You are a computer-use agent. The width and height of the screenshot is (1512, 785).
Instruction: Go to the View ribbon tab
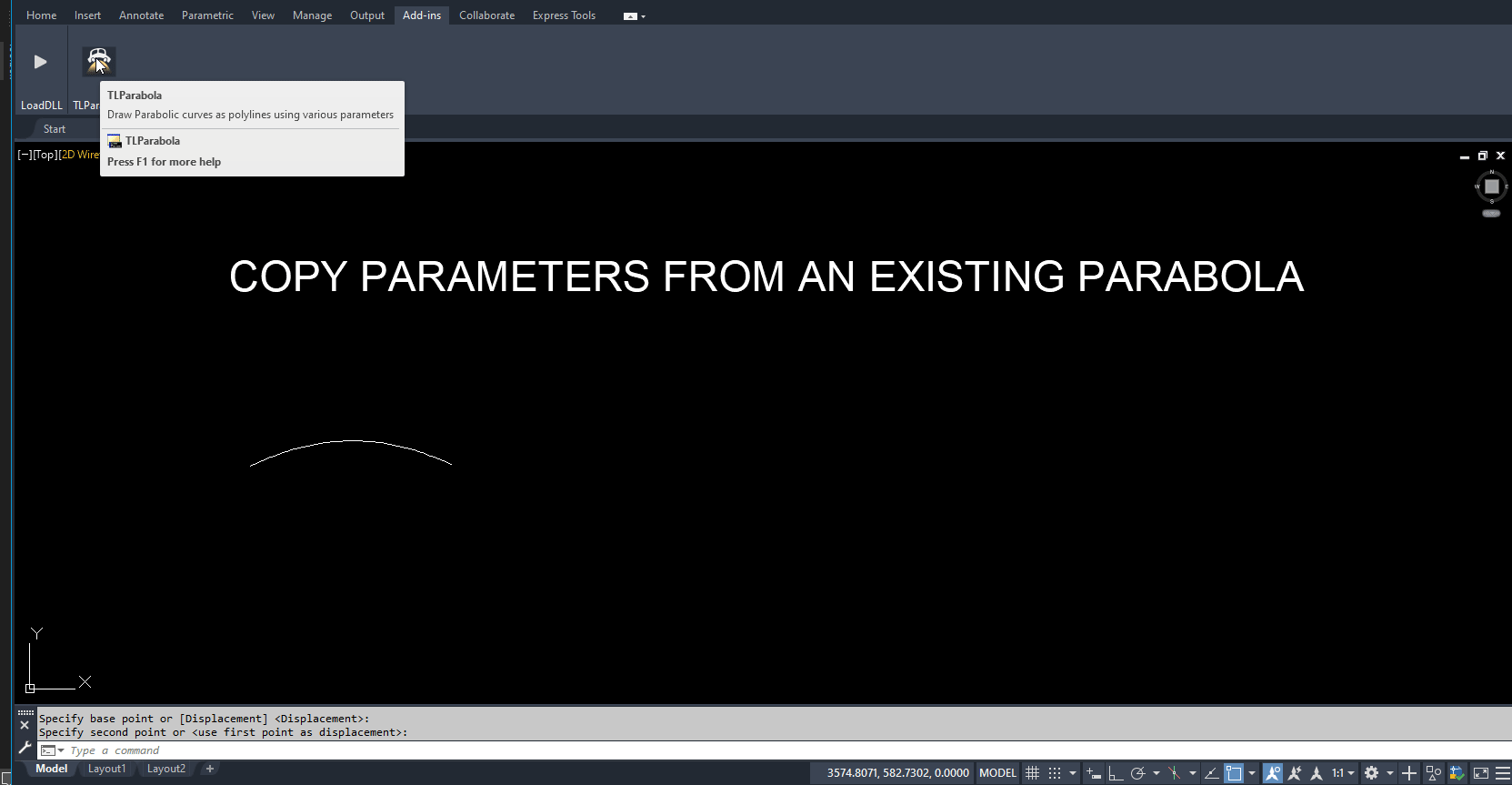(x=263, y=15)
